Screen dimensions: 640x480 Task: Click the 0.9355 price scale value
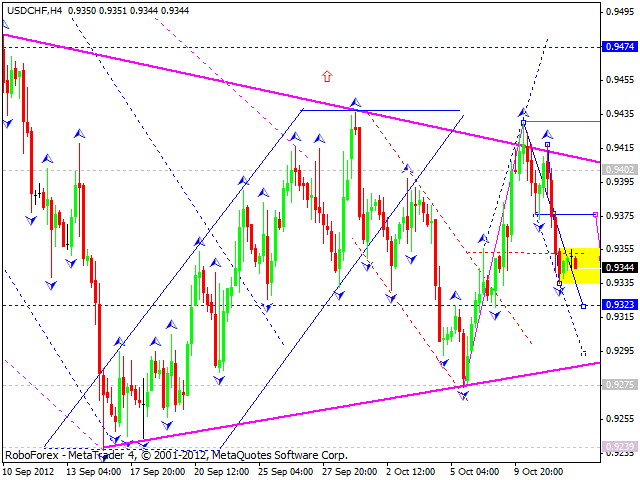[x=620, y=249]
